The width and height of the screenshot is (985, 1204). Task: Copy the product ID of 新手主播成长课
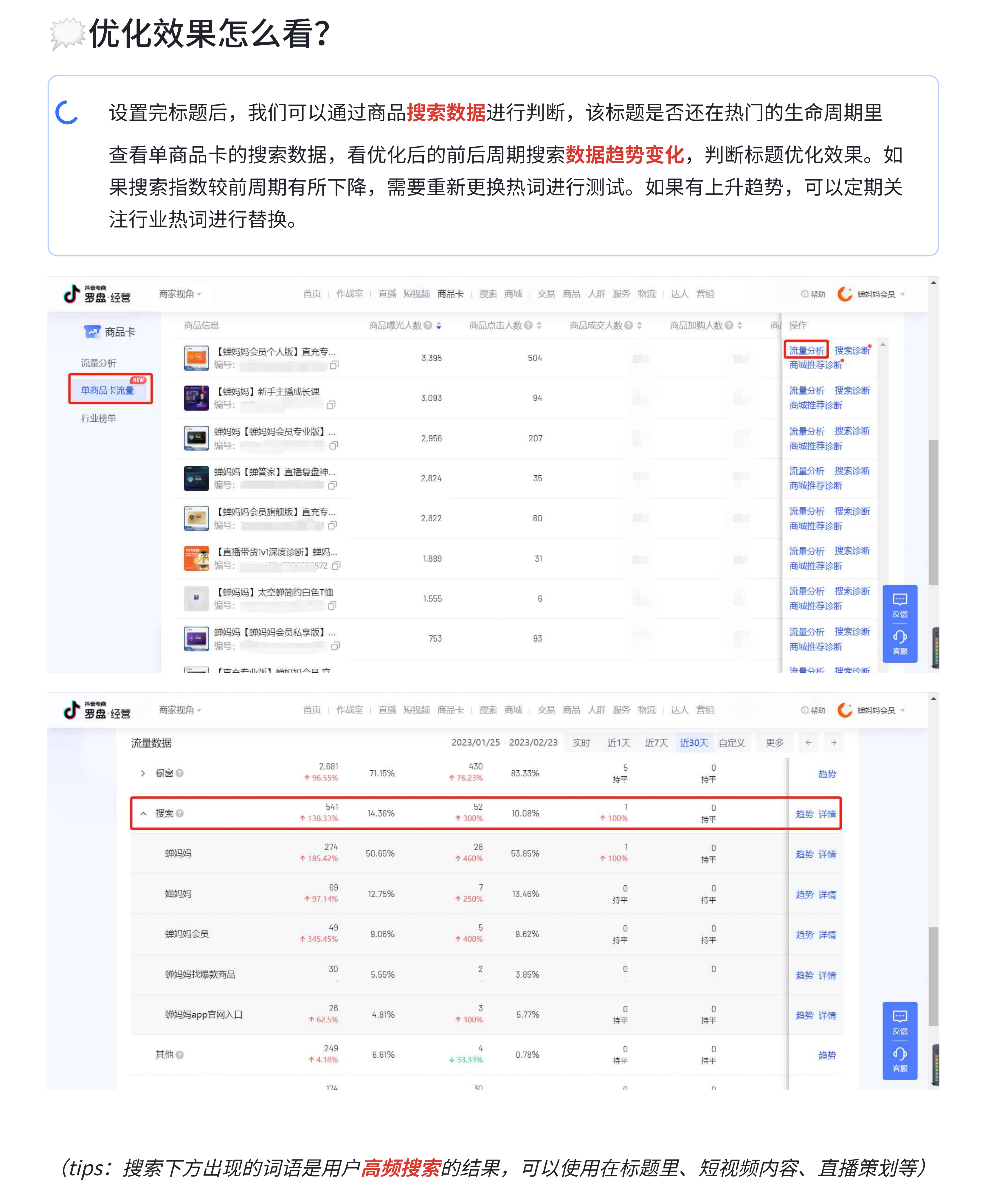(331, 405)
